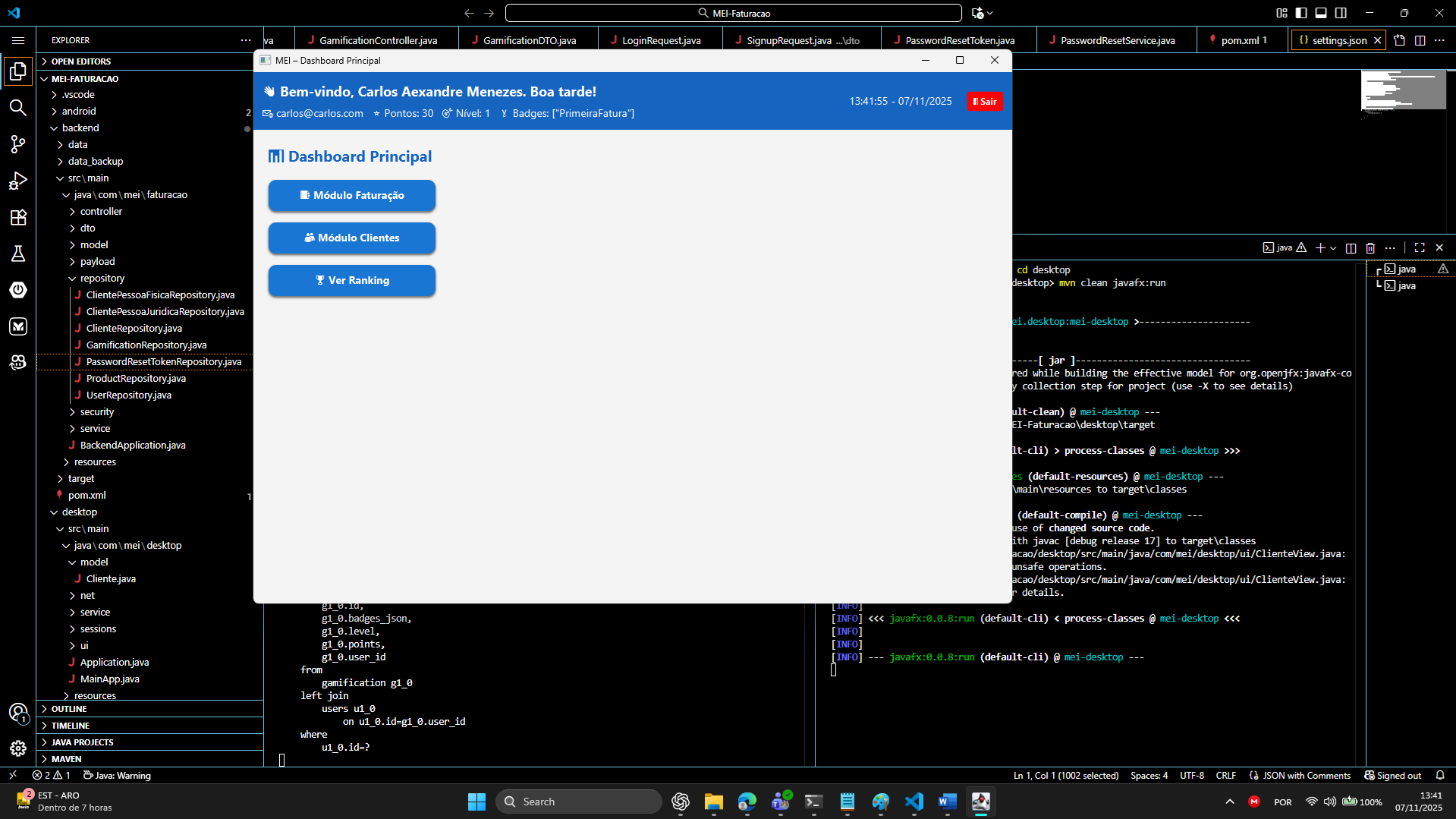Split the terminal panel

[x=1351, y=248]
